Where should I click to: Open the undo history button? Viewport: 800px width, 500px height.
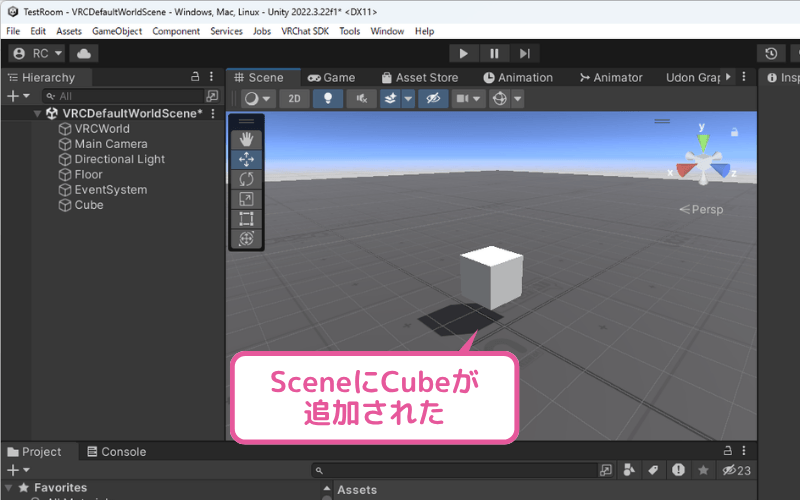771,54
